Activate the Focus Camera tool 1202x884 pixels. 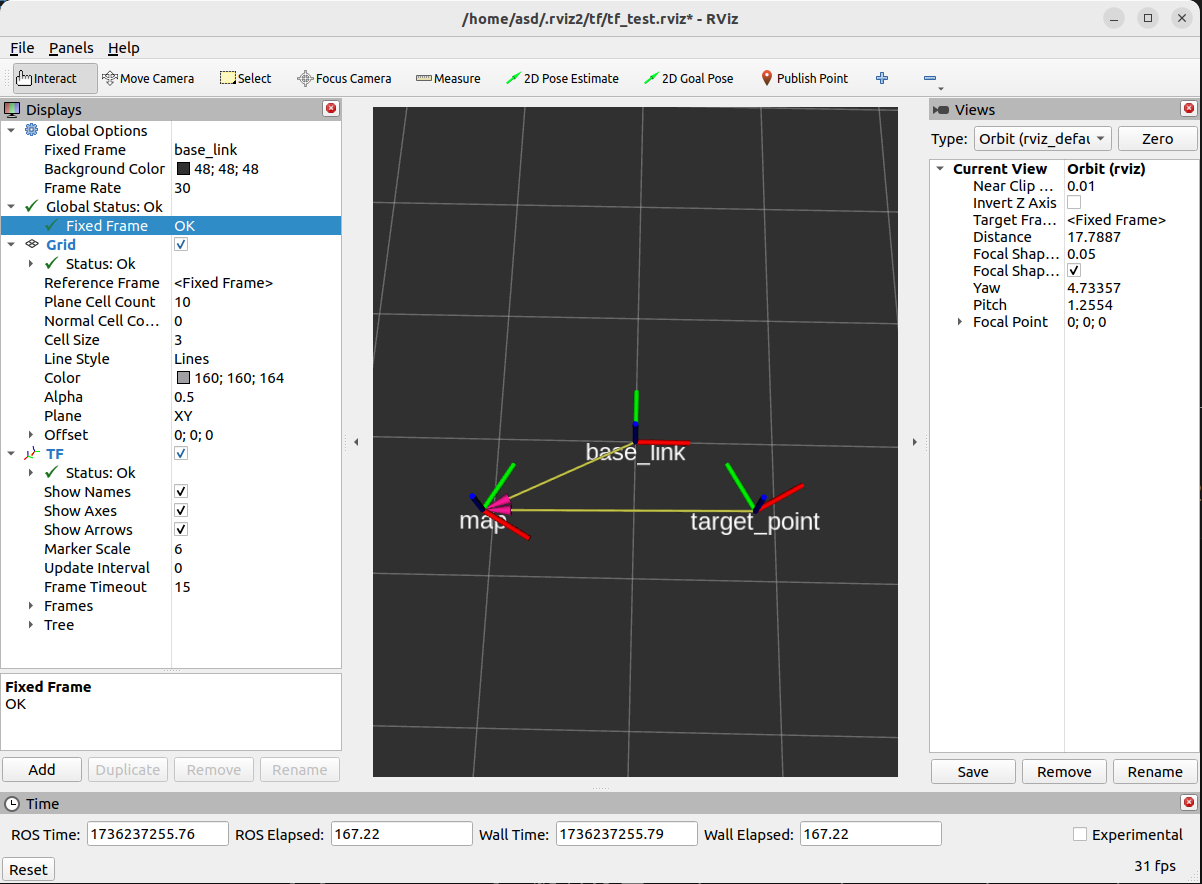(344, 78)
